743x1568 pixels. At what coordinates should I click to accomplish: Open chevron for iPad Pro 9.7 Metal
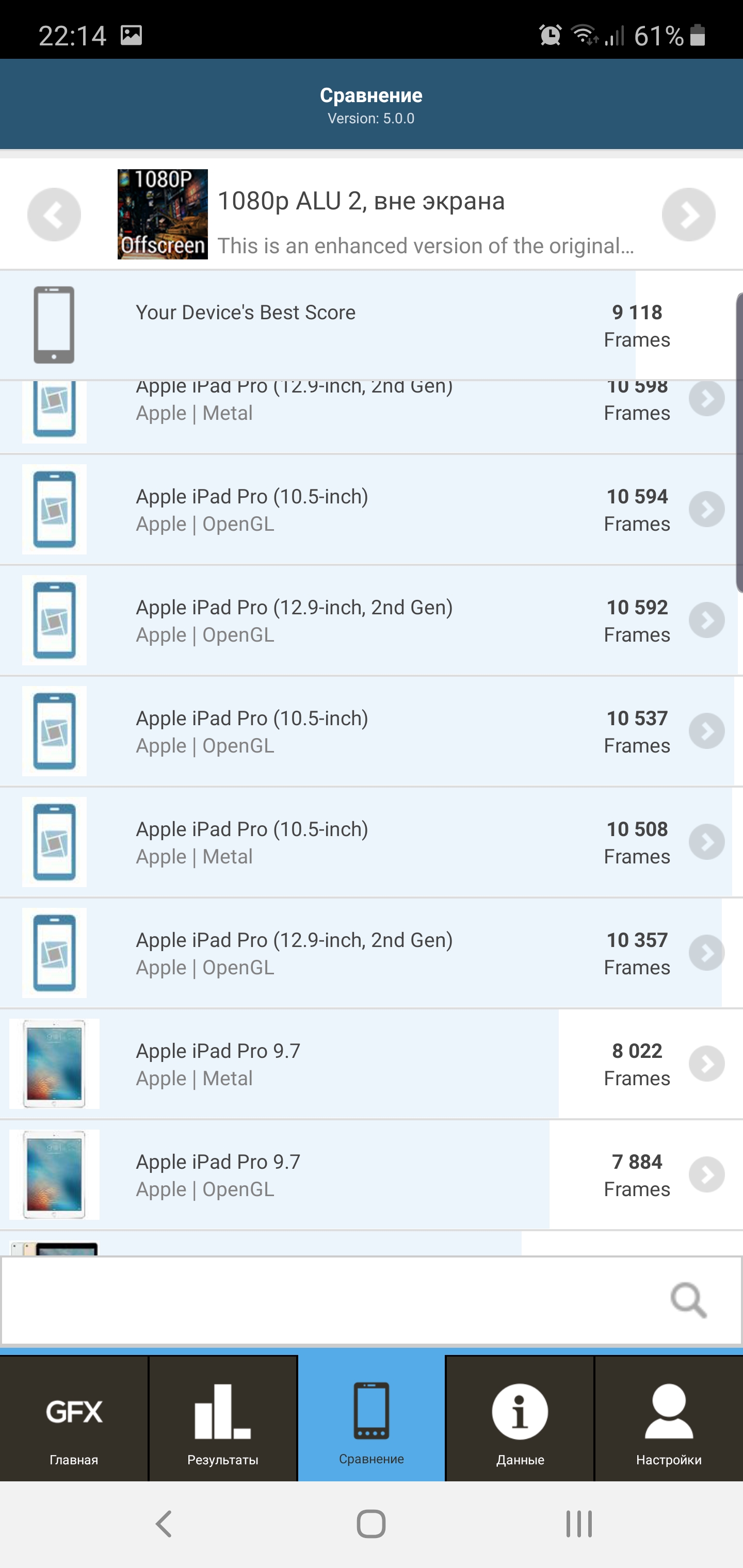click(706, 1064)
